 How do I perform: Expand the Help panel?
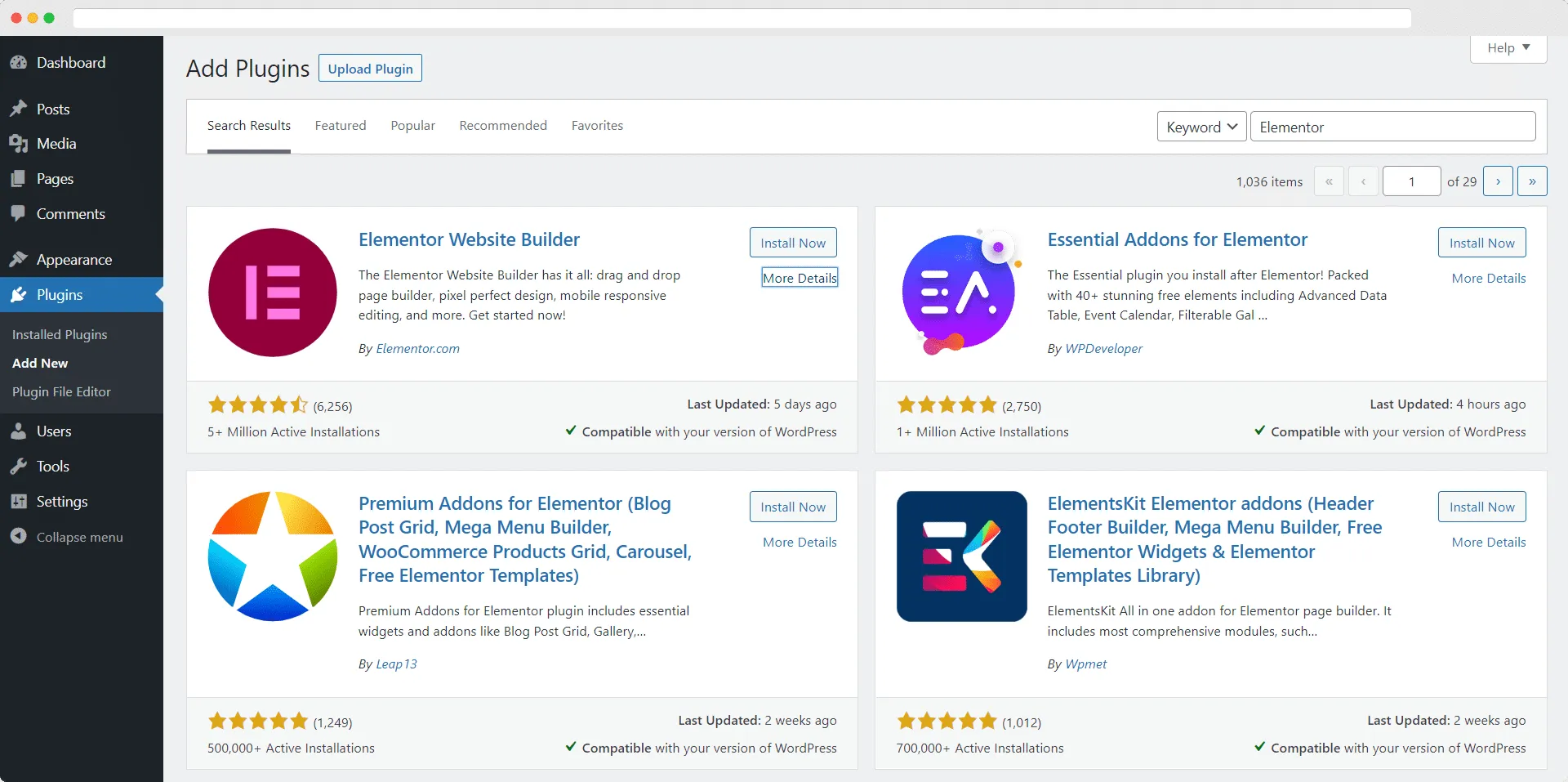pyautogui.click(x=1507, y=47)
